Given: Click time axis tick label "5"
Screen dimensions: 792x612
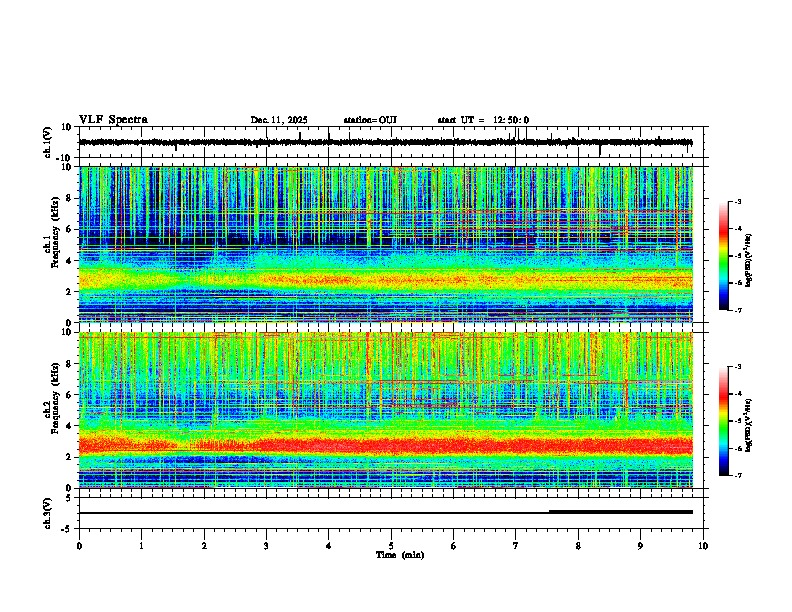Looking at the screenshot, I should 391,546.
